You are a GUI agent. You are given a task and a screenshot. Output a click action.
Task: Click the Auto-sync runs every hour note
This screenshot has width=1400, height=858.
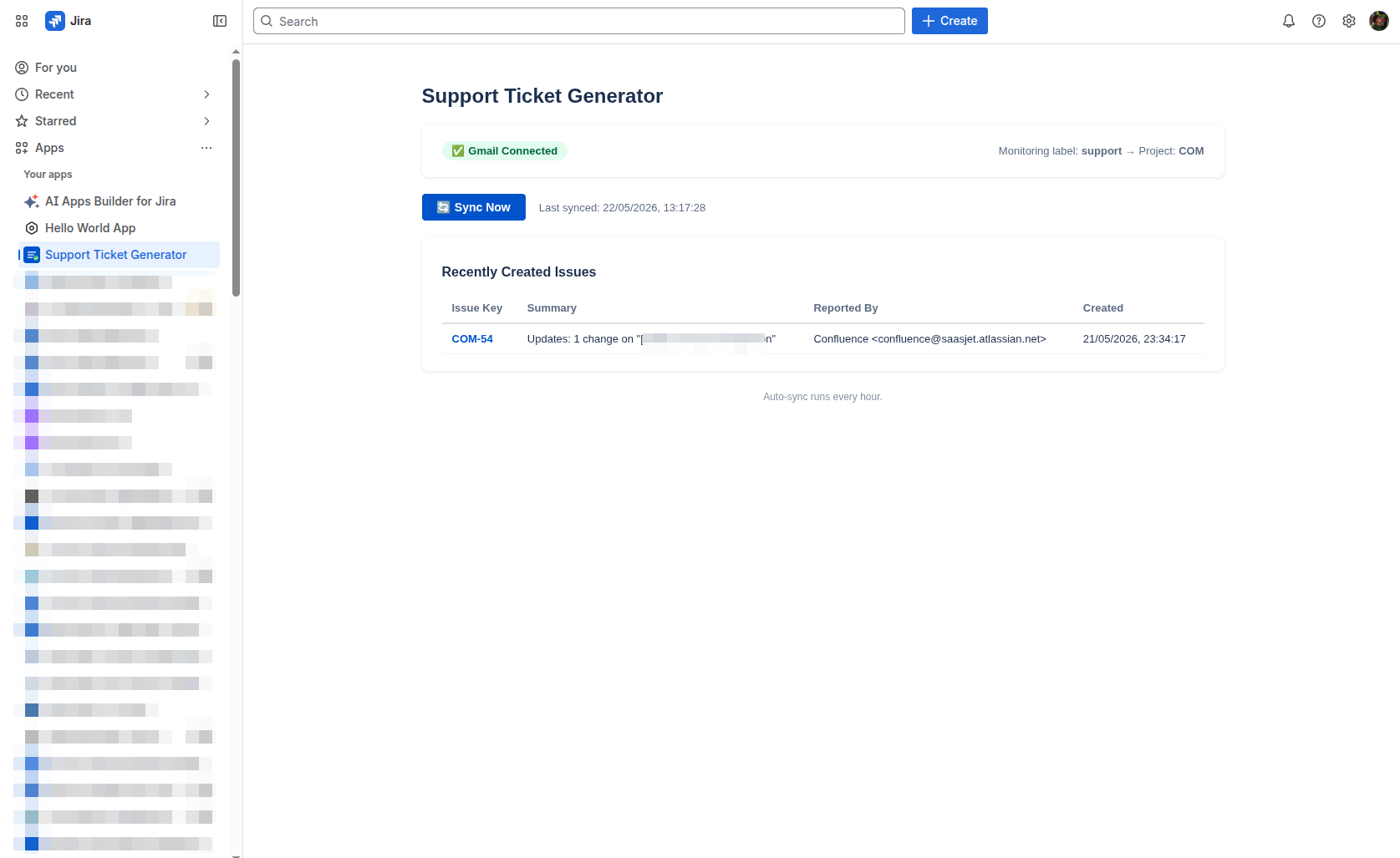tap(822, 397)
